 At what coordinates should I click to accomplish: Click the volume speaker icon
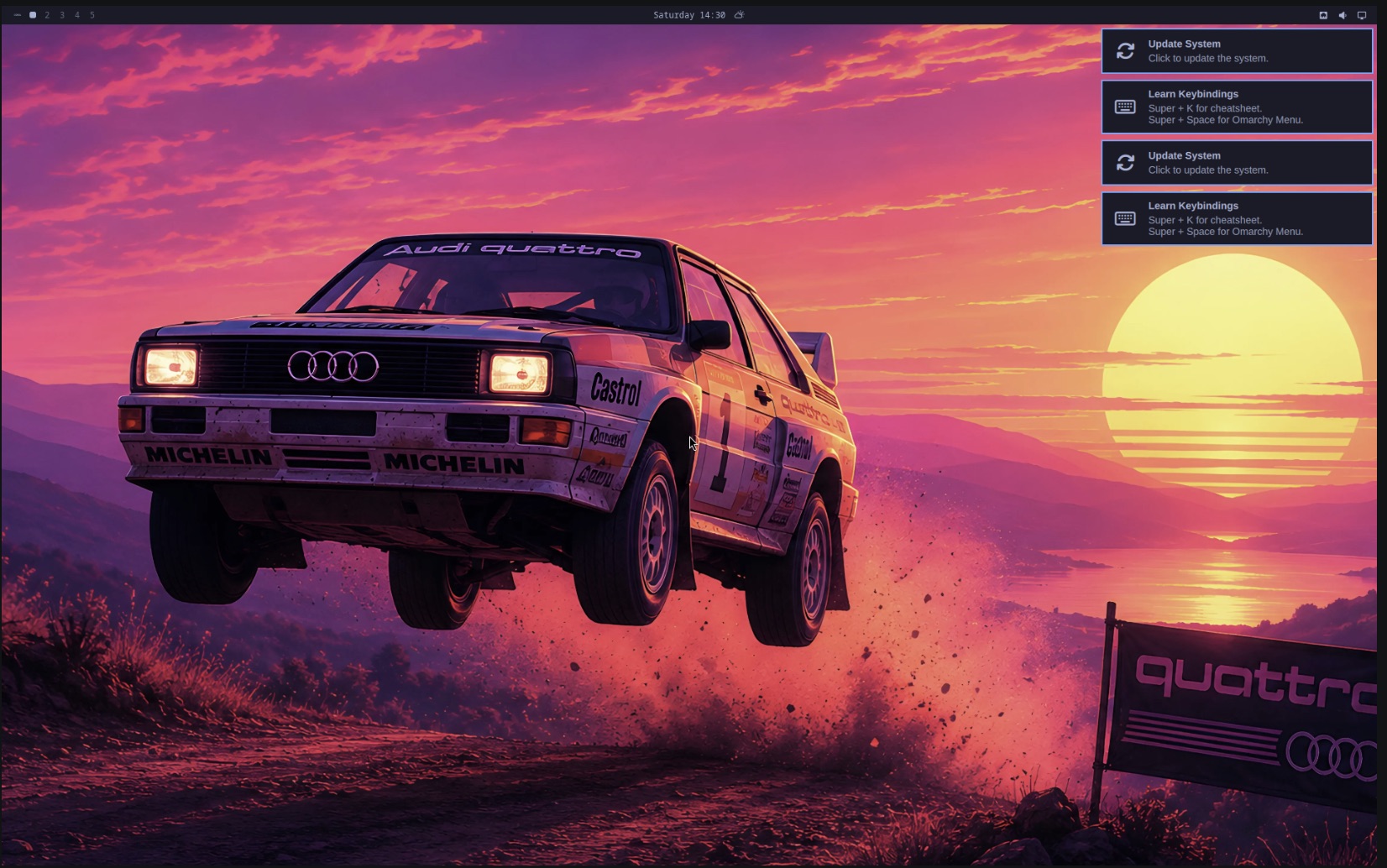click(x=1343, y=15)
